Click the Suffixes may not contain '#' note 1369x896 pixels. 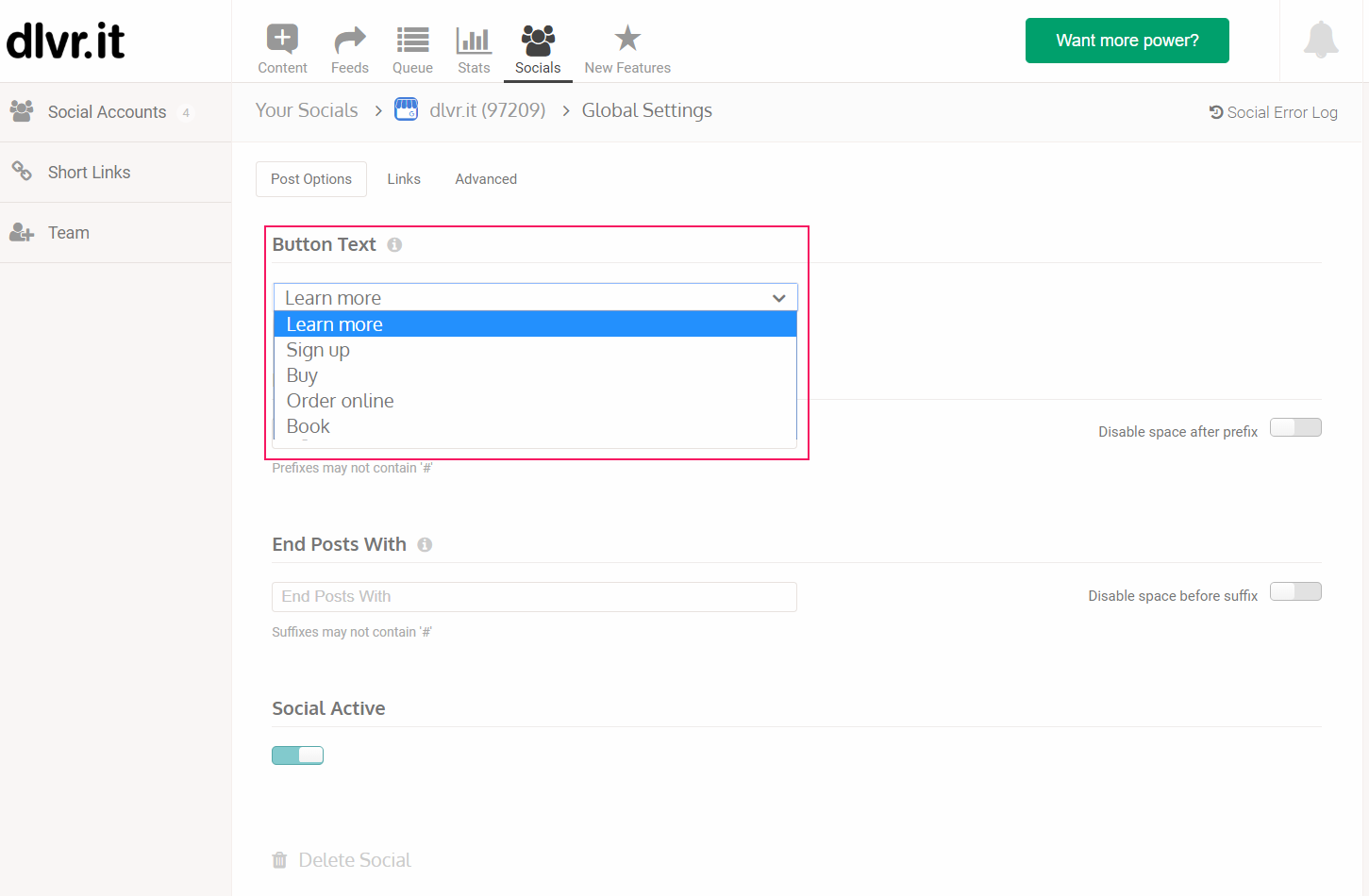(352, 632)
